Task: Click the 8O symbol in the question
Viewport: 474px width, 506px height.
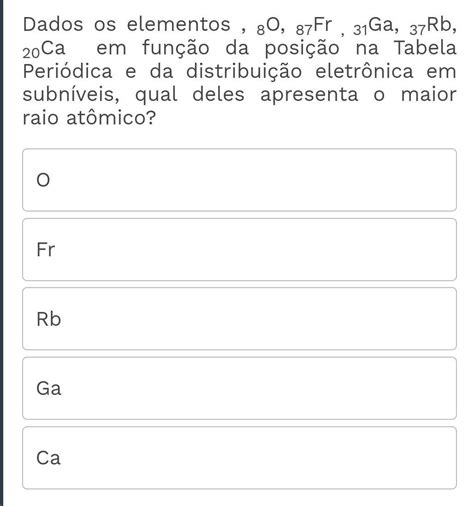Action: [x=269, y=26]
